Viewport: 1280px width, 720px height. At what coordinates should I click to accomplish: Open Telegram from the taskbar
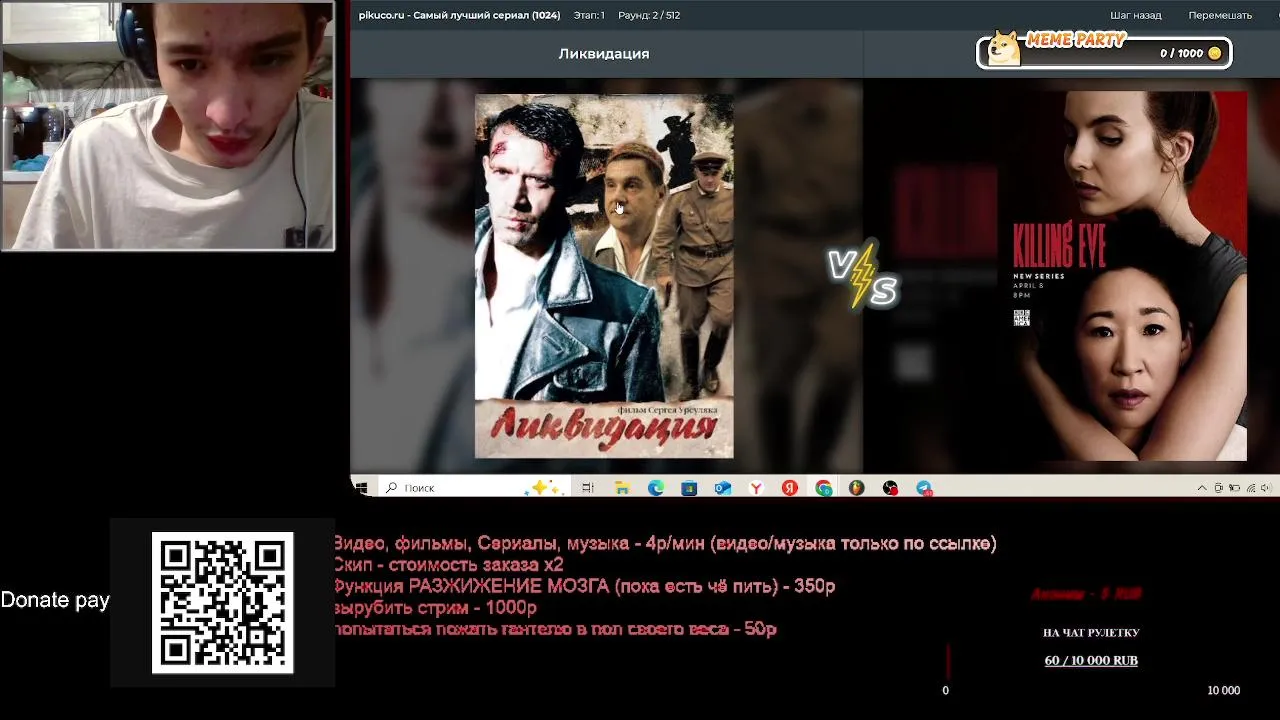click(924, 488)
